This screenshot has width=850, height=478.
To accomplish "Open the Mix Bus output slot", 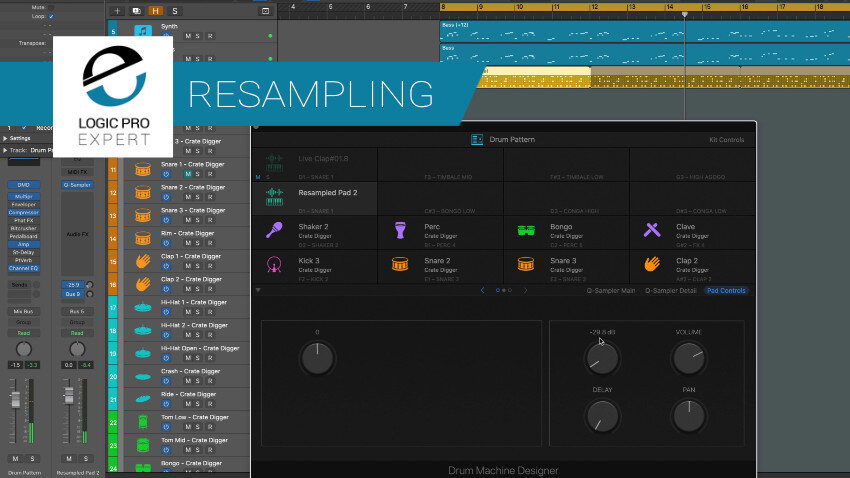I will coord(23,312).
